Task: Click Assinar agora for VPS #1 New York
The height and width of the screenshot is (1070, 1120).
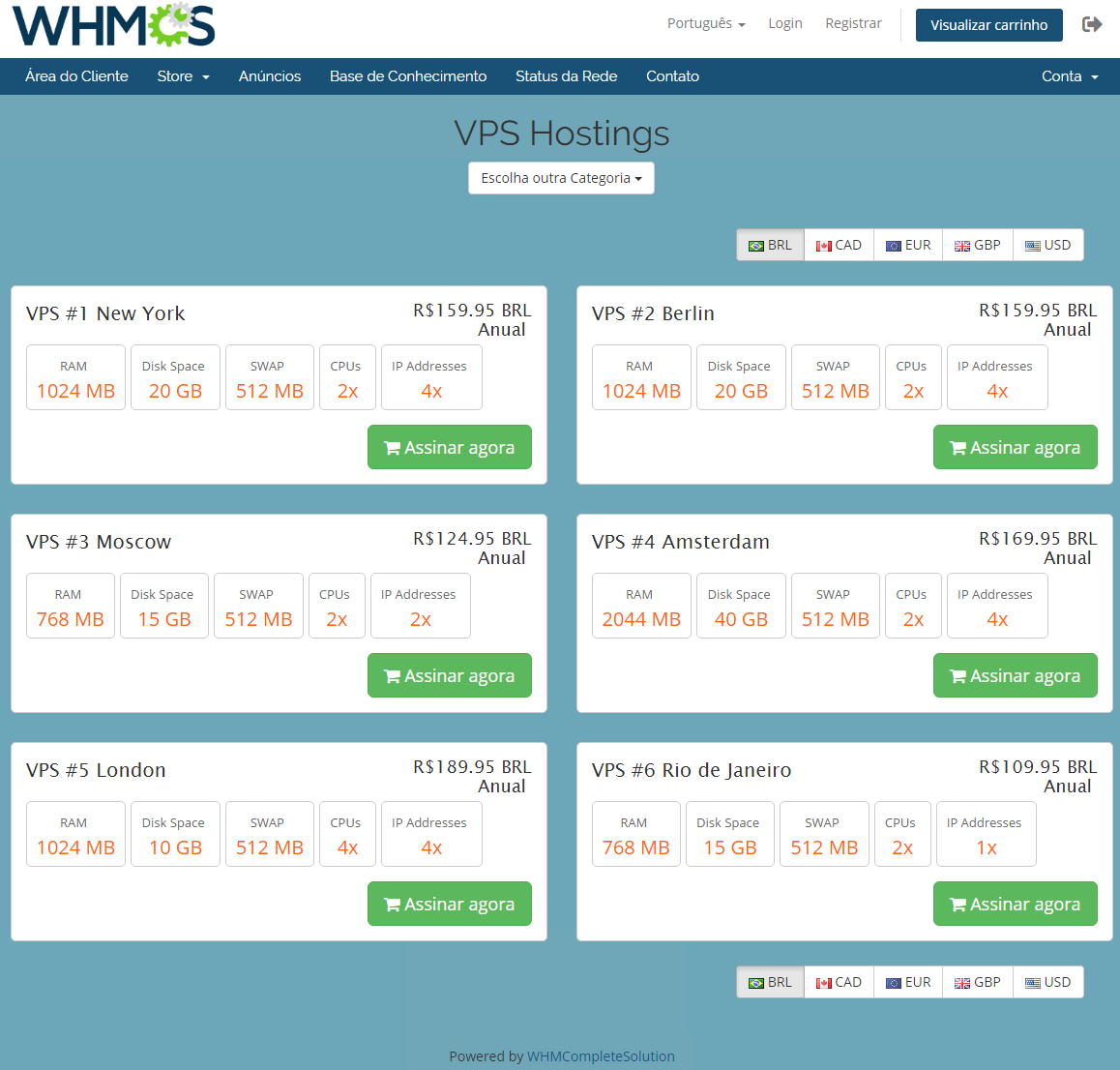Action: point(450,447)
